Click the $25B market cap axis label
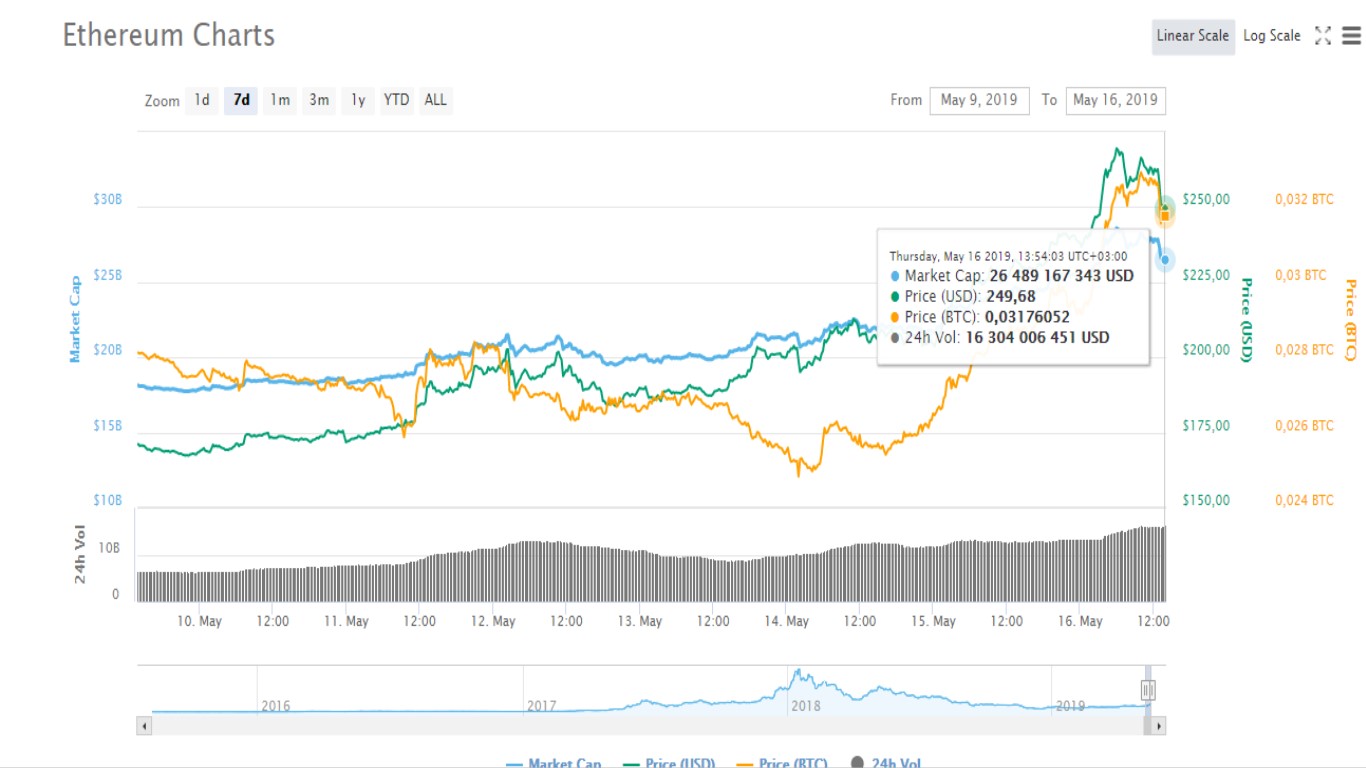1366x768 pixels. tap(107, 275)
